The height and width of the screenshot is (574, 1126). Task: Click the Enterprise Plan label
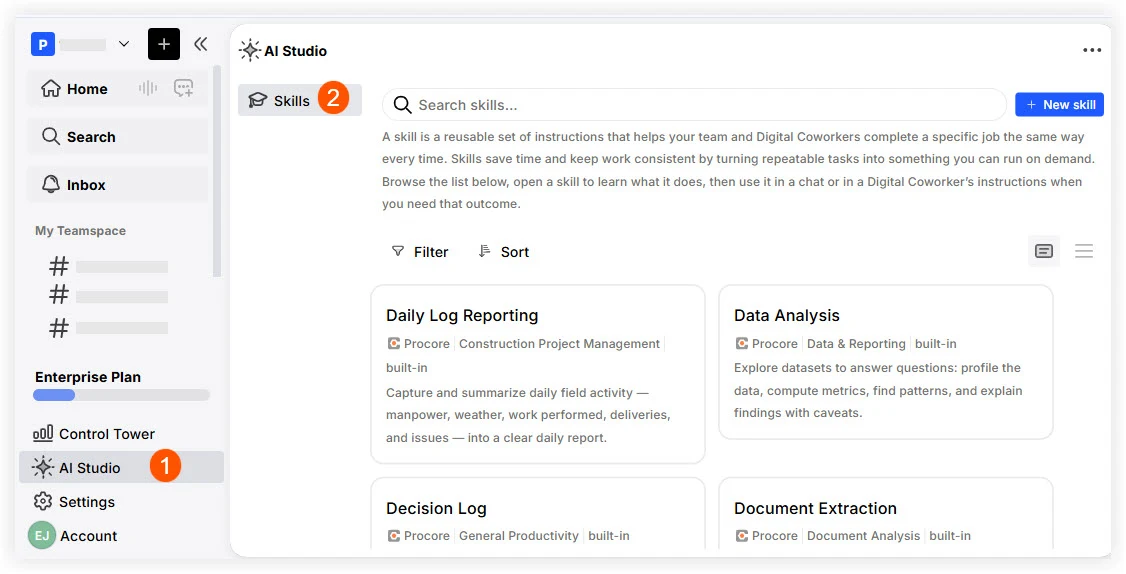88,377
